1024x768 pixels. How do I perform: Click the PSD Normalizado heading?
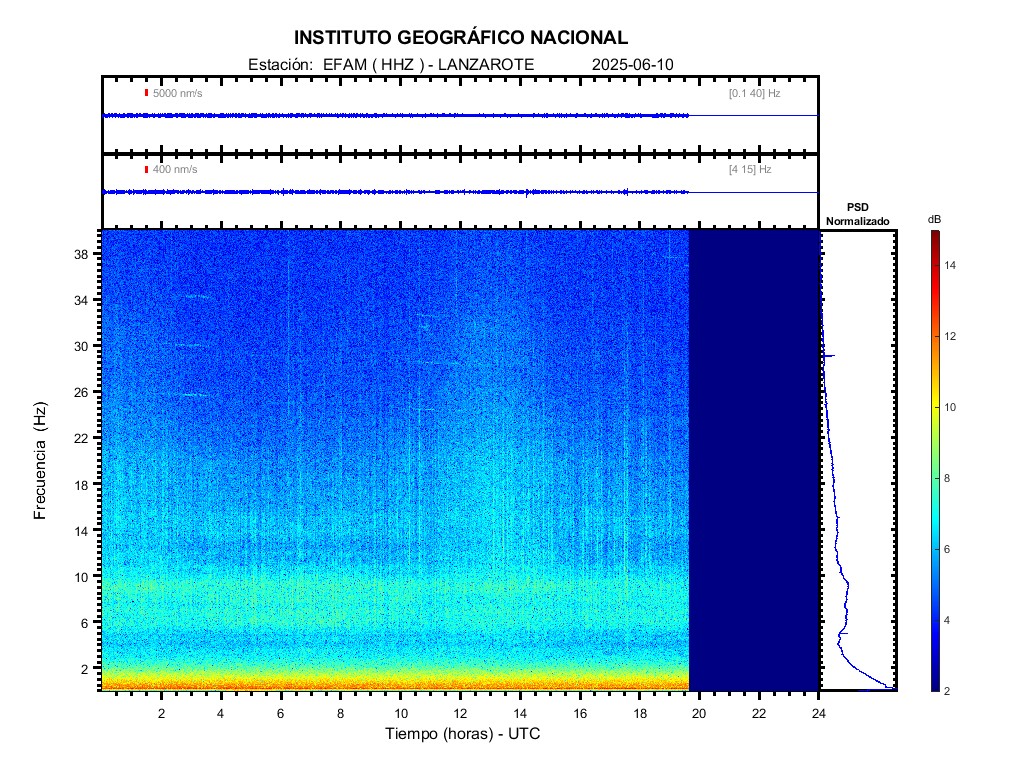pyautogui.click(x=857, y=214)
